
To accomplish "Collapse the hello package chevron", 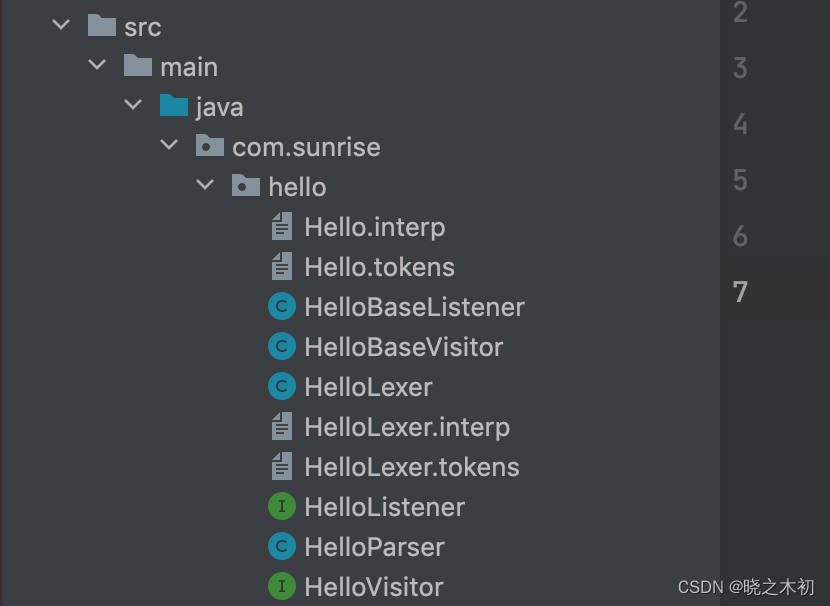I will click(x=205, y=186).
